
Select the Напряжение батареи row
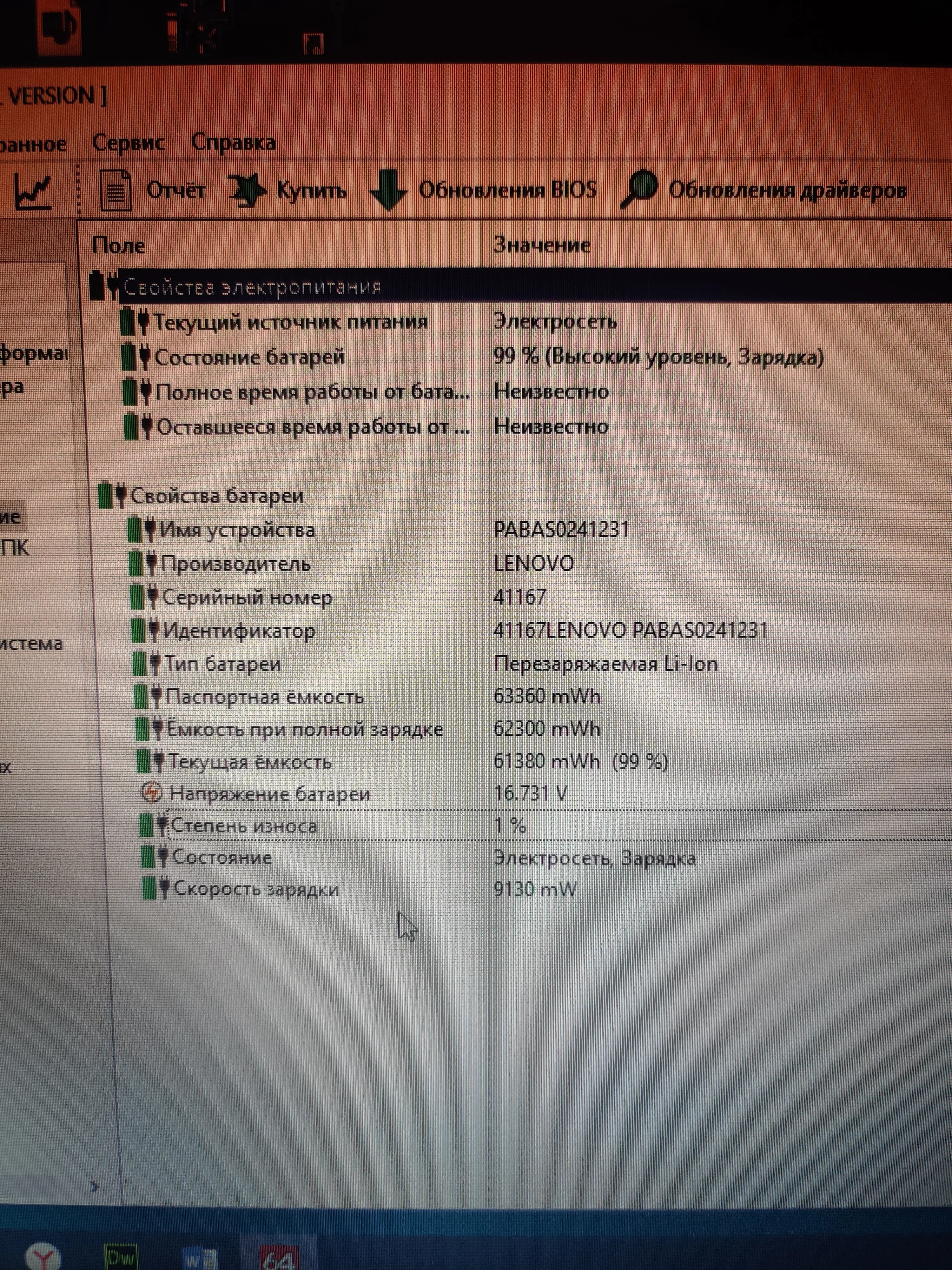point(269,794)
